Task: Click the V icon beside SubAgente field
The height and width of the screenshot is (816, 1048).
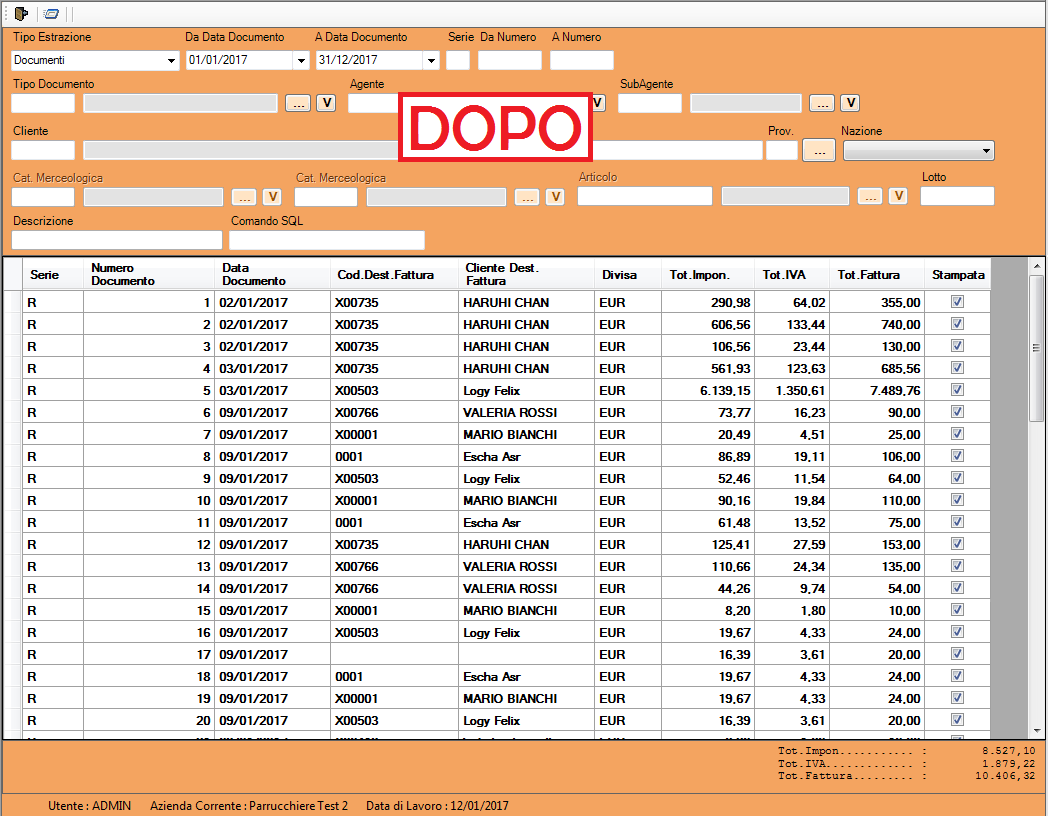Action: (x=849, y=102)
